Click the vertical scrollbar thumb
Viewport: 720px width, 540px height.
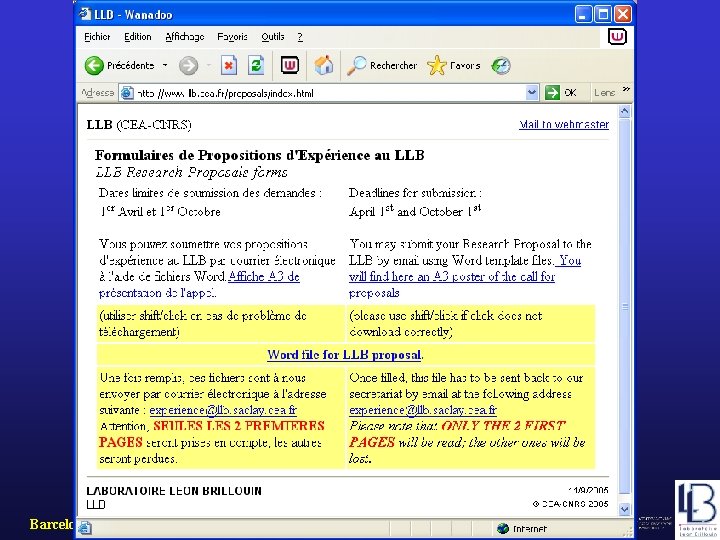pyautogui.click(x=624, y=306)
